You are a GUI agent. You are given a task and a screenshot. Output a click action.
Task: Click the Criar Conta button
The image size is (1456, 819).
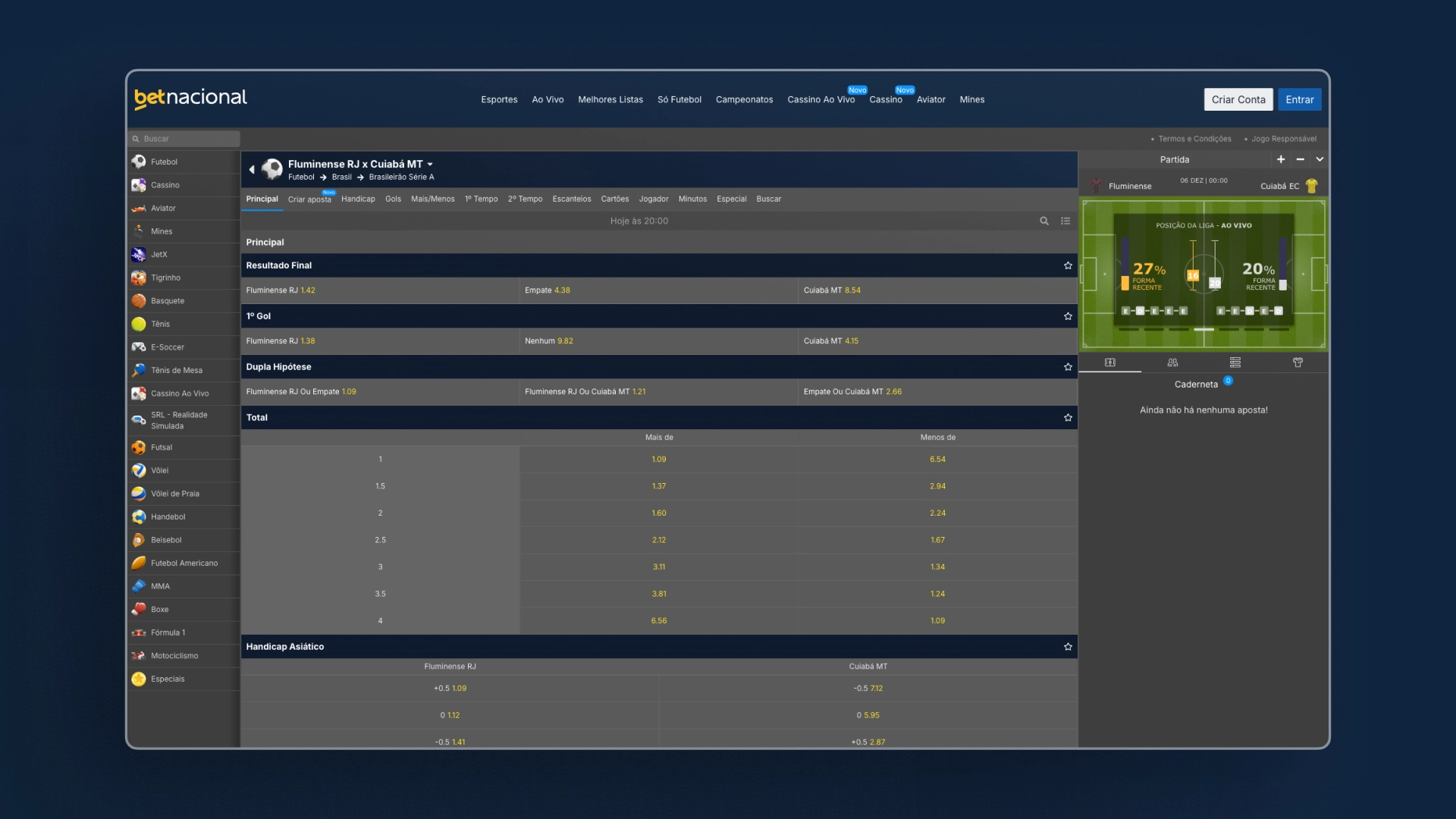tap(1238, 99)
